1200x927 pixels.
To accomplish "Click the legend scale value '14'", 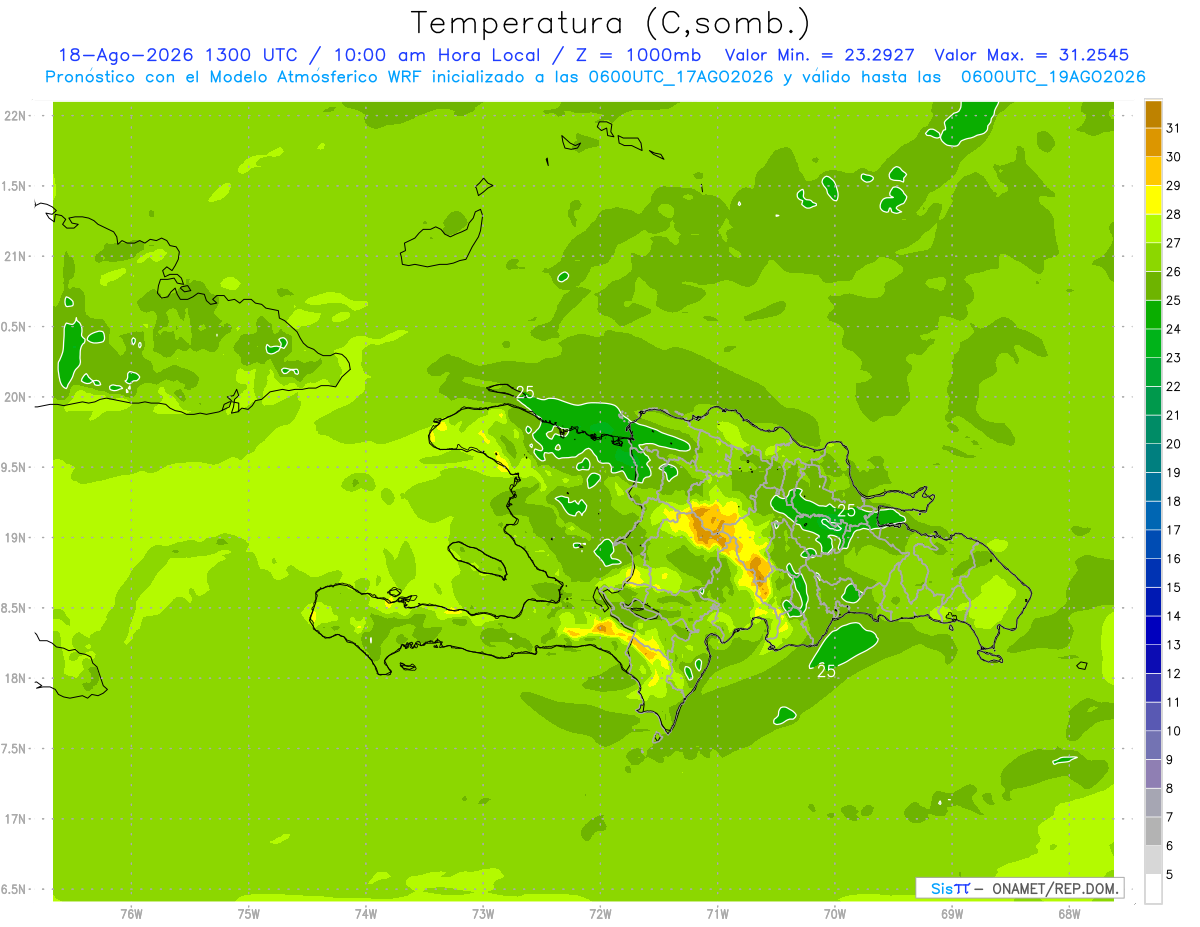I will point(1173,616).
